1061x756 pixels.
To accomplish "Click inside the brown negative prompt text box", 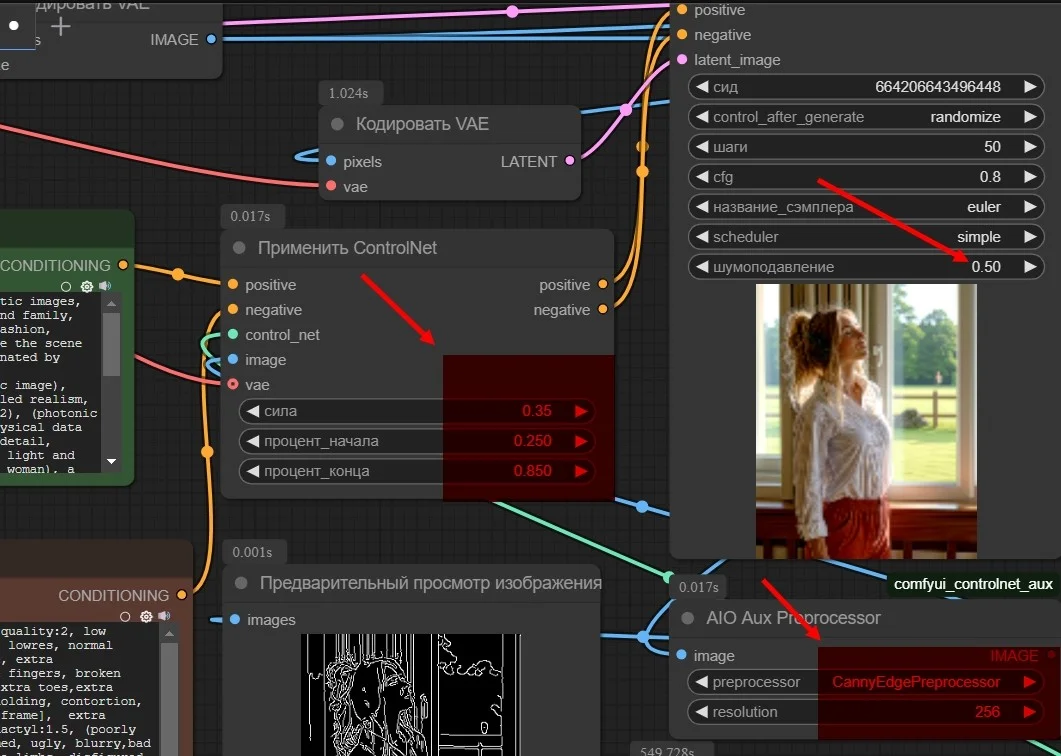I will click(78, 690).
